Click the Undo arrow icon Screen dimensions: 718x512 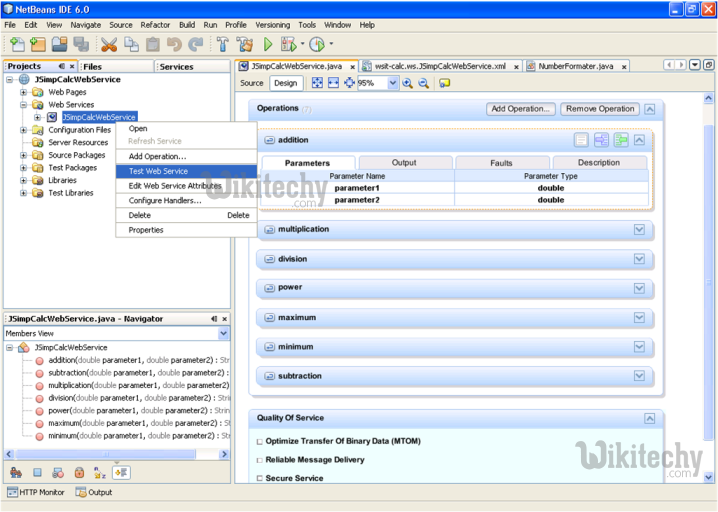click(174, 44)
